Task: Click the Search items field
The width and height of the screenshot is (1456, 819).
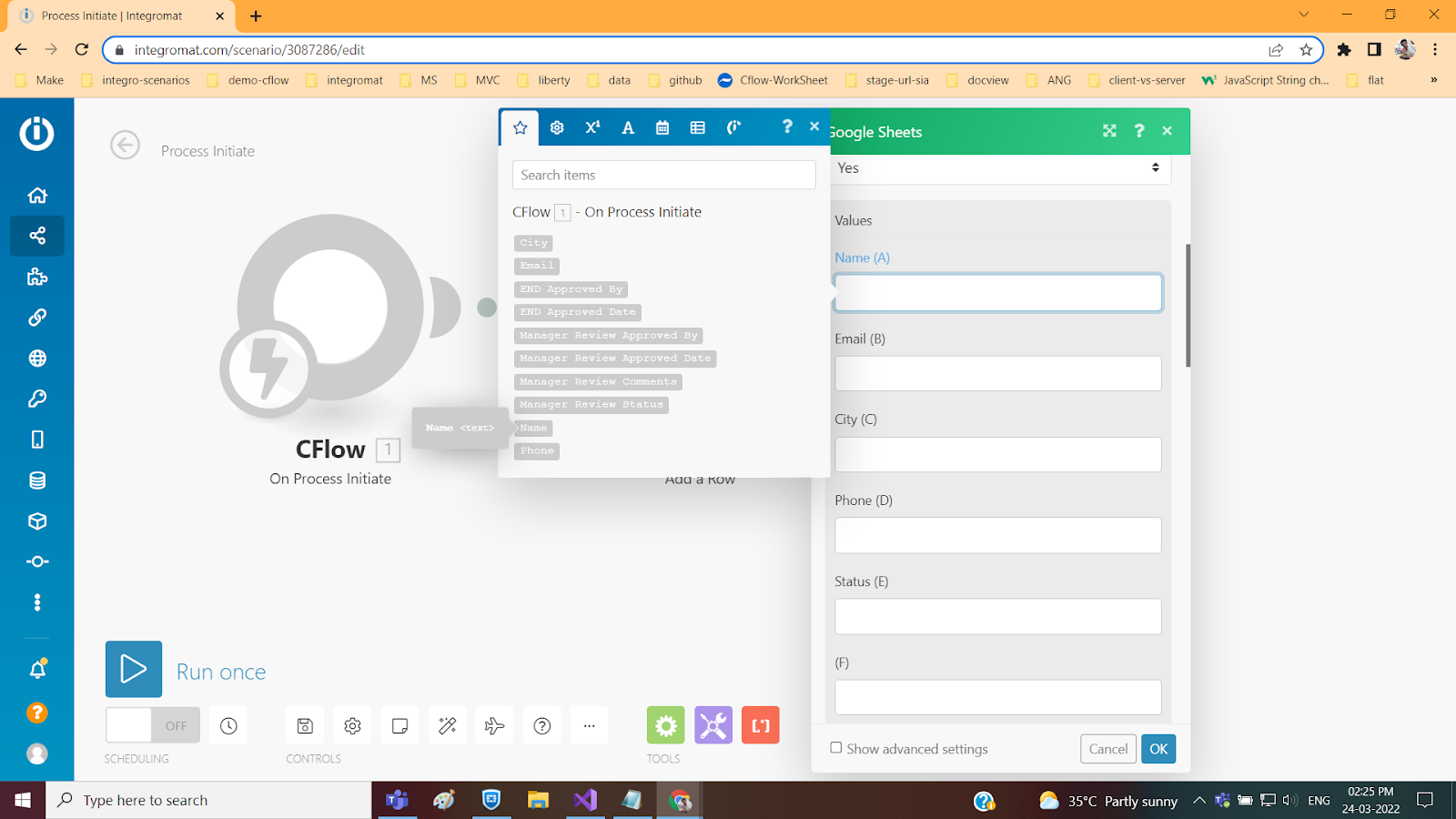Action: click(664, 175)
